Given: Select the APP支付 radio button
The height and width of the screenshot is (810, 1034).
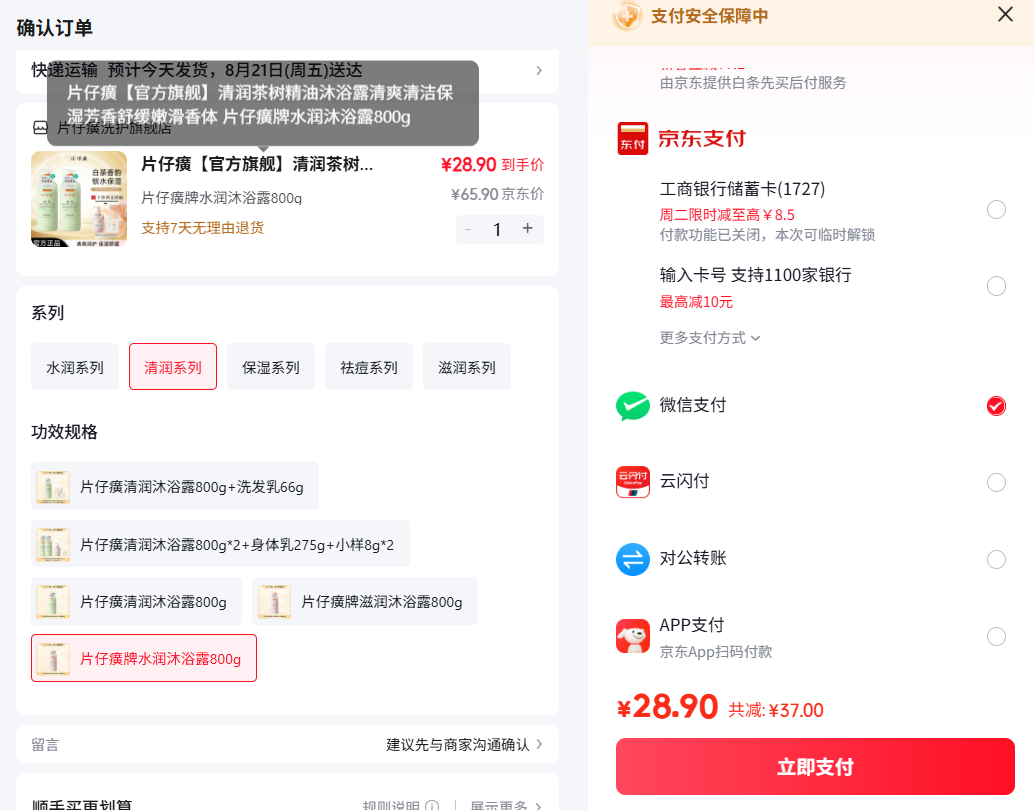Looking at the screenshot, I should tap(996, 637).
